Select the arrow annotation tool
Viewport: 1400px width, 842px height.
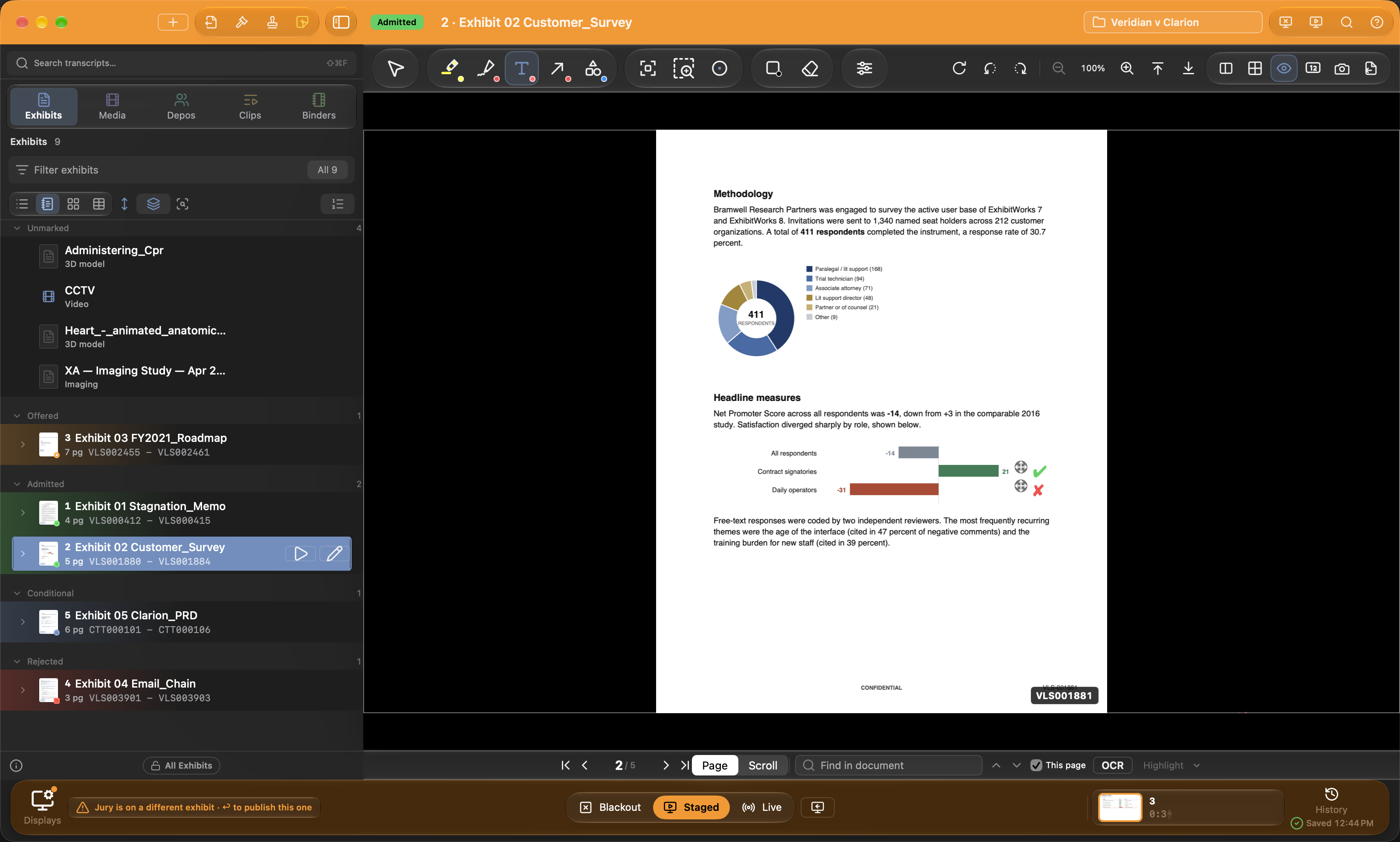[x=558, y=69]
